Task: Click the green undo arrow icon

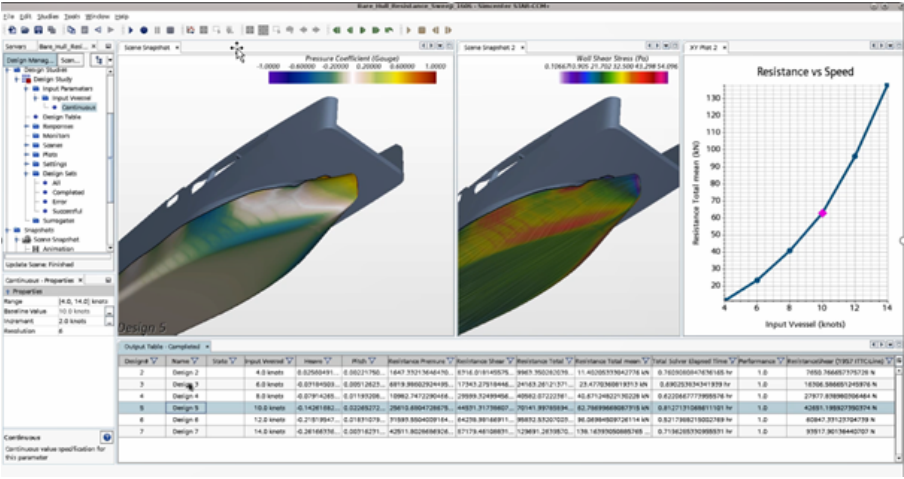Action: 389,30
